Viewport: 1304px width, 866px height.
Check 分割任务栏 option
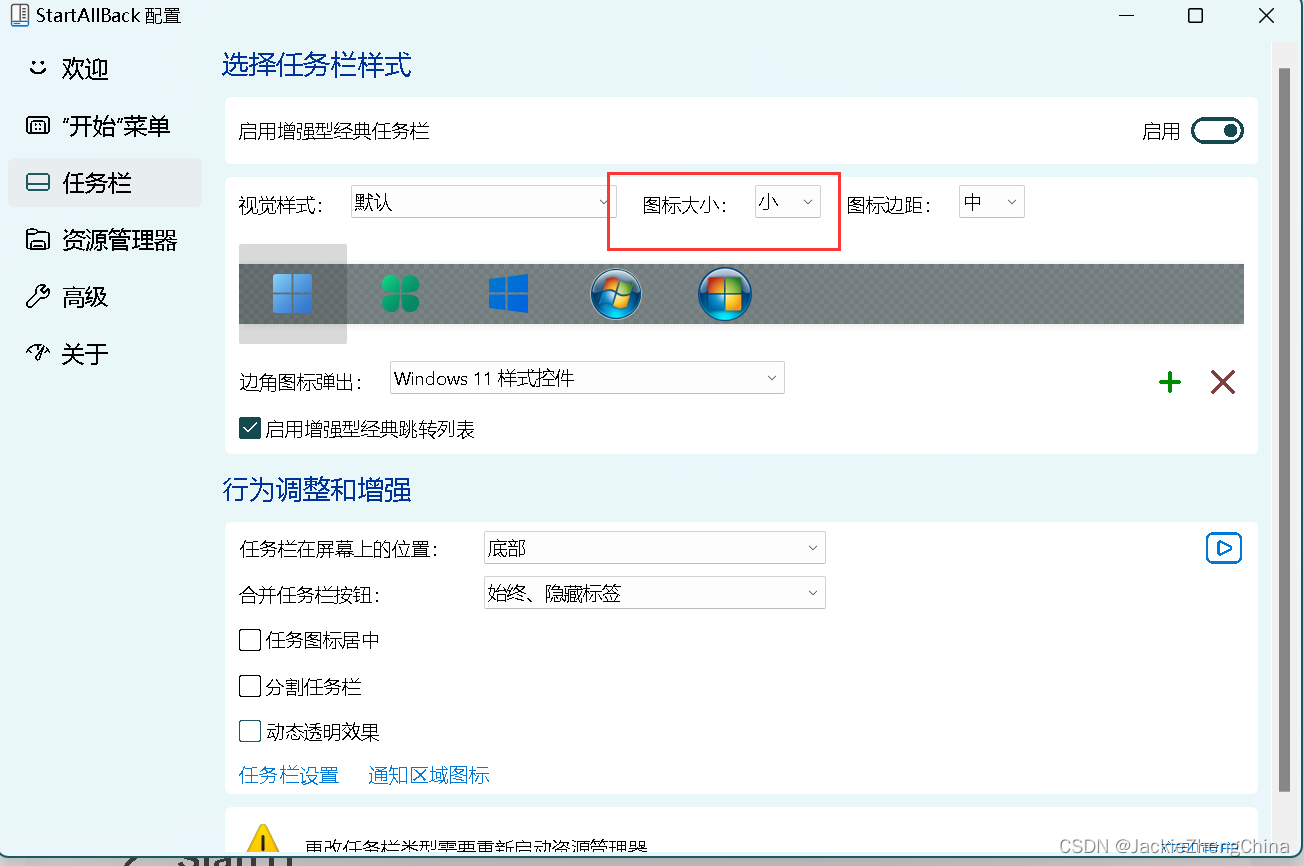[249, 686]
